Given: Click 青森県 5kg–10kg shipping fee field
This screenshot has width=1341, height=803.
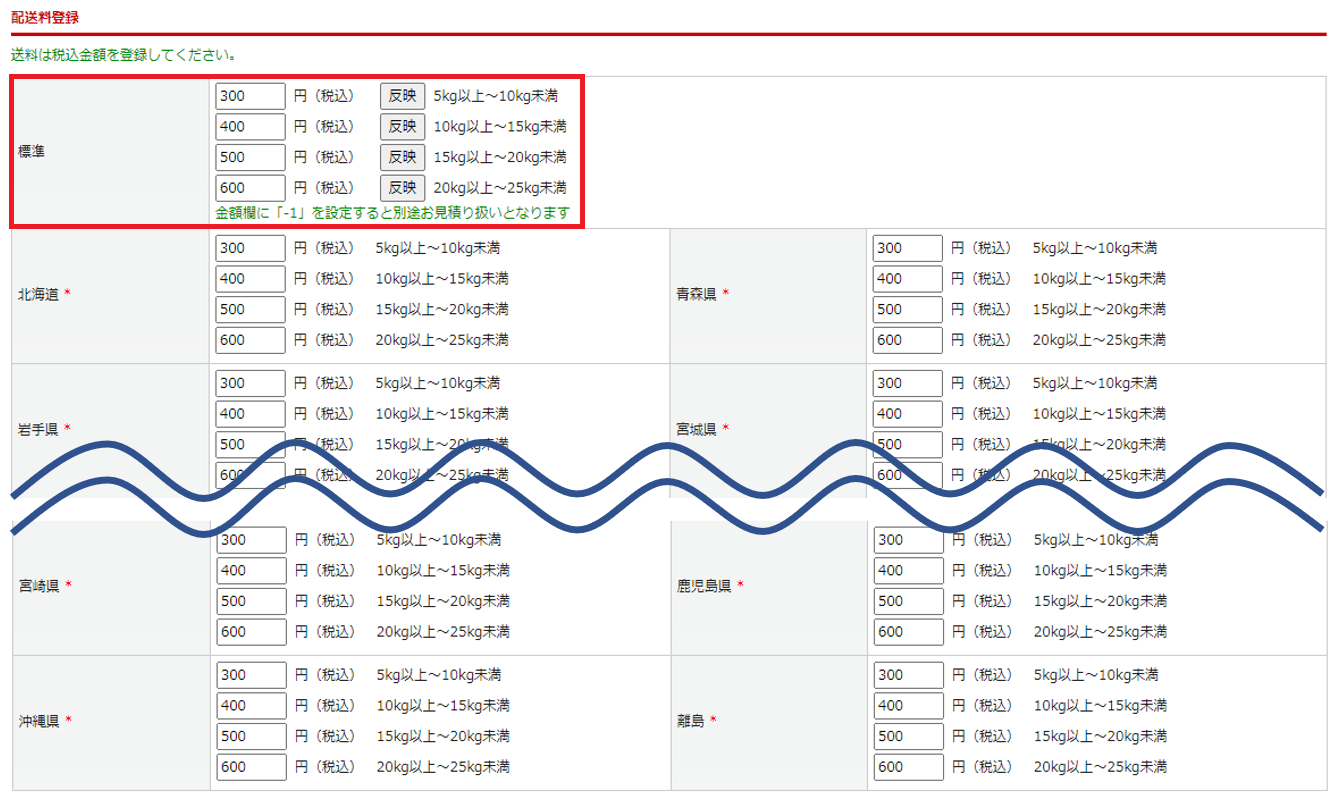Looking at the screenshot, I should (907, 248).
